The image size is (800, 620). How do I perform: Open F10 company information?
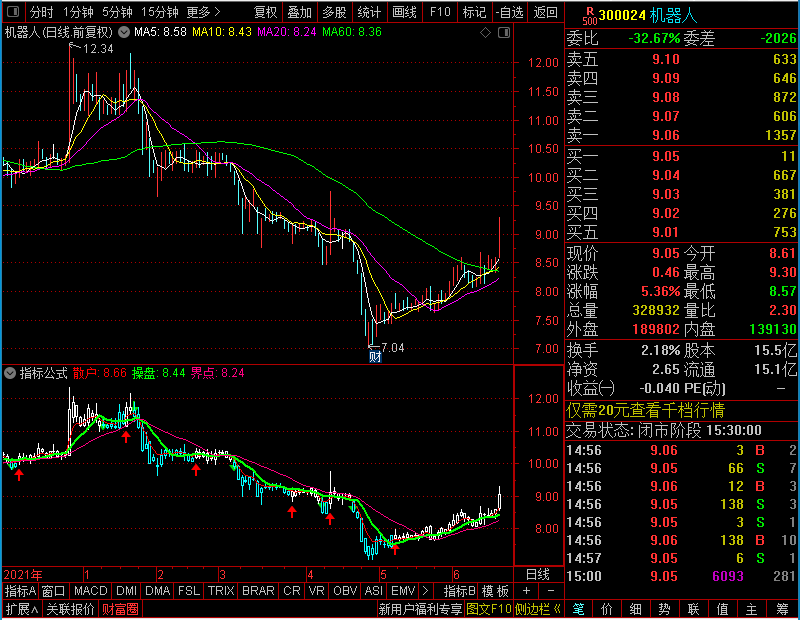[440, 12]
